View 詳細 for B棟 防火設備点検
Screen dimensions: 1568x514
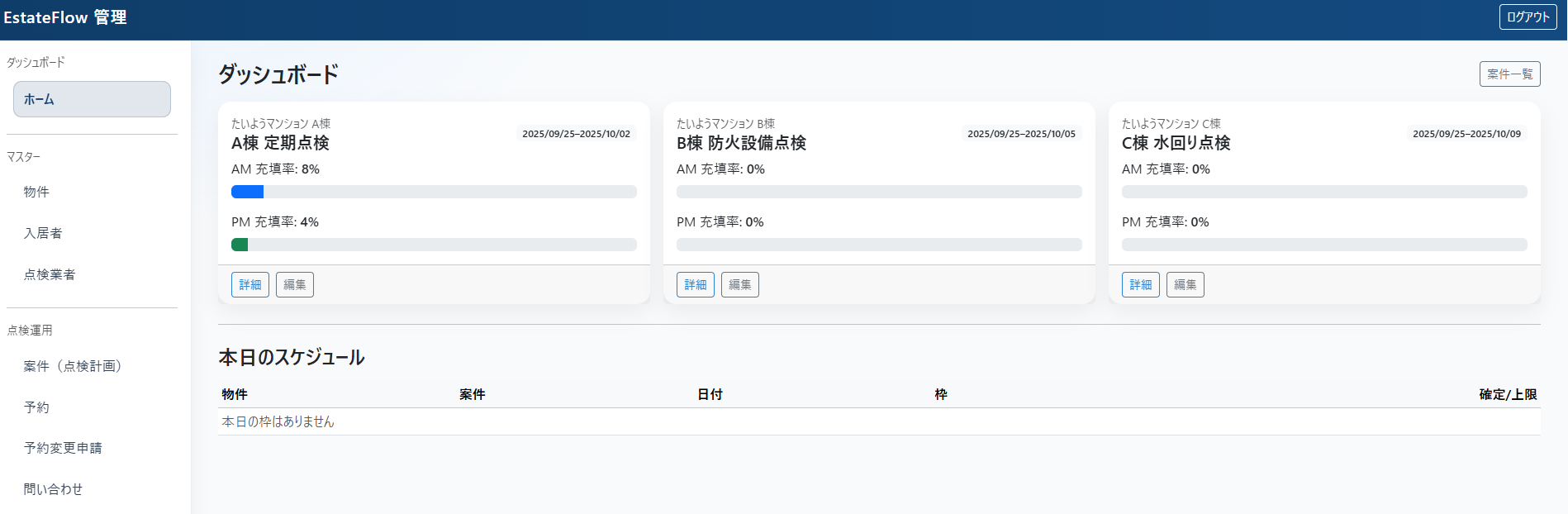[x=695, y=284]
